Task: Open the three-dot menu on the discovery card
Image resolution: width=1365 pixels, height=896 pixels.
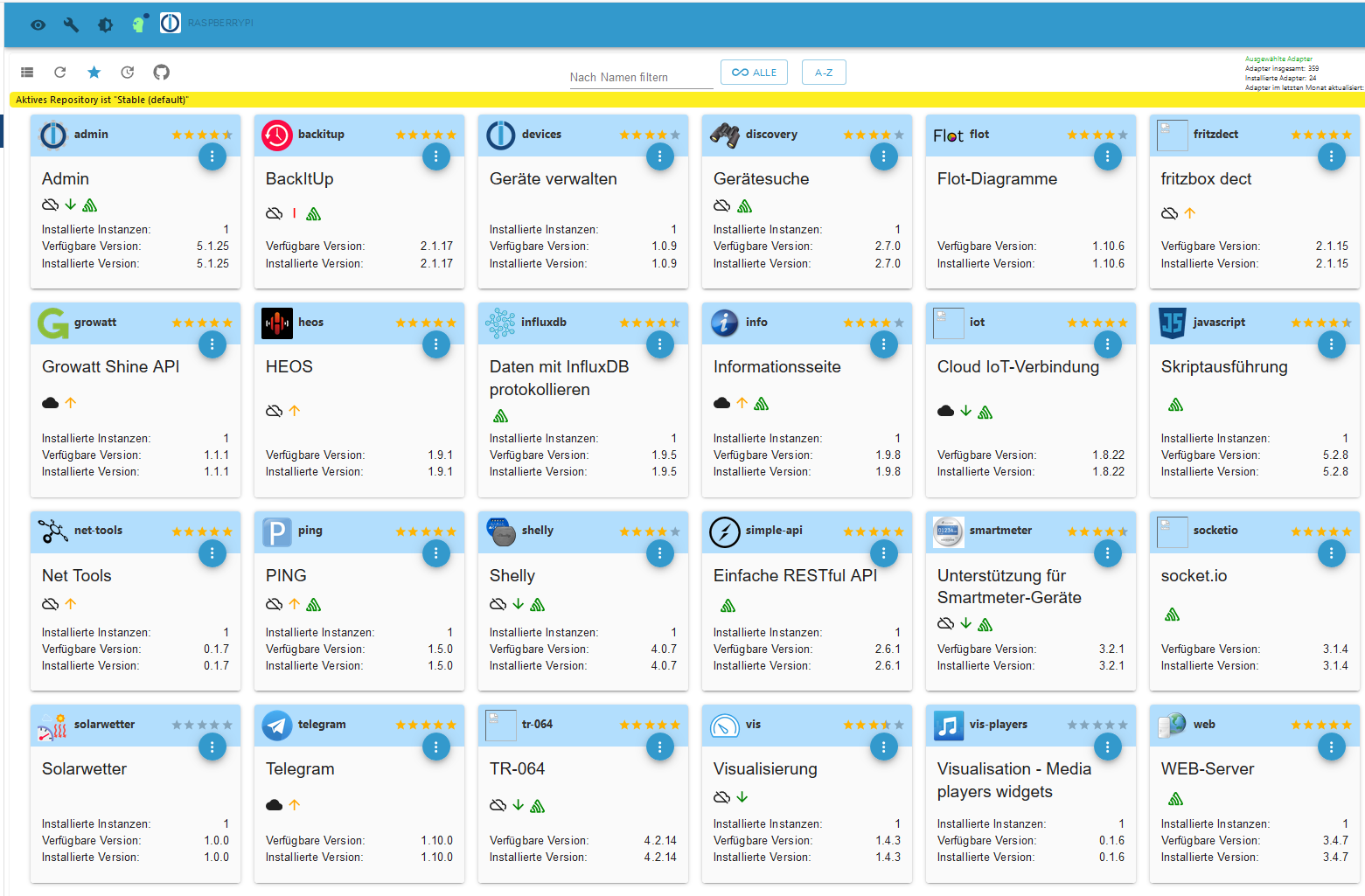Action: click(x=884, y=156)
